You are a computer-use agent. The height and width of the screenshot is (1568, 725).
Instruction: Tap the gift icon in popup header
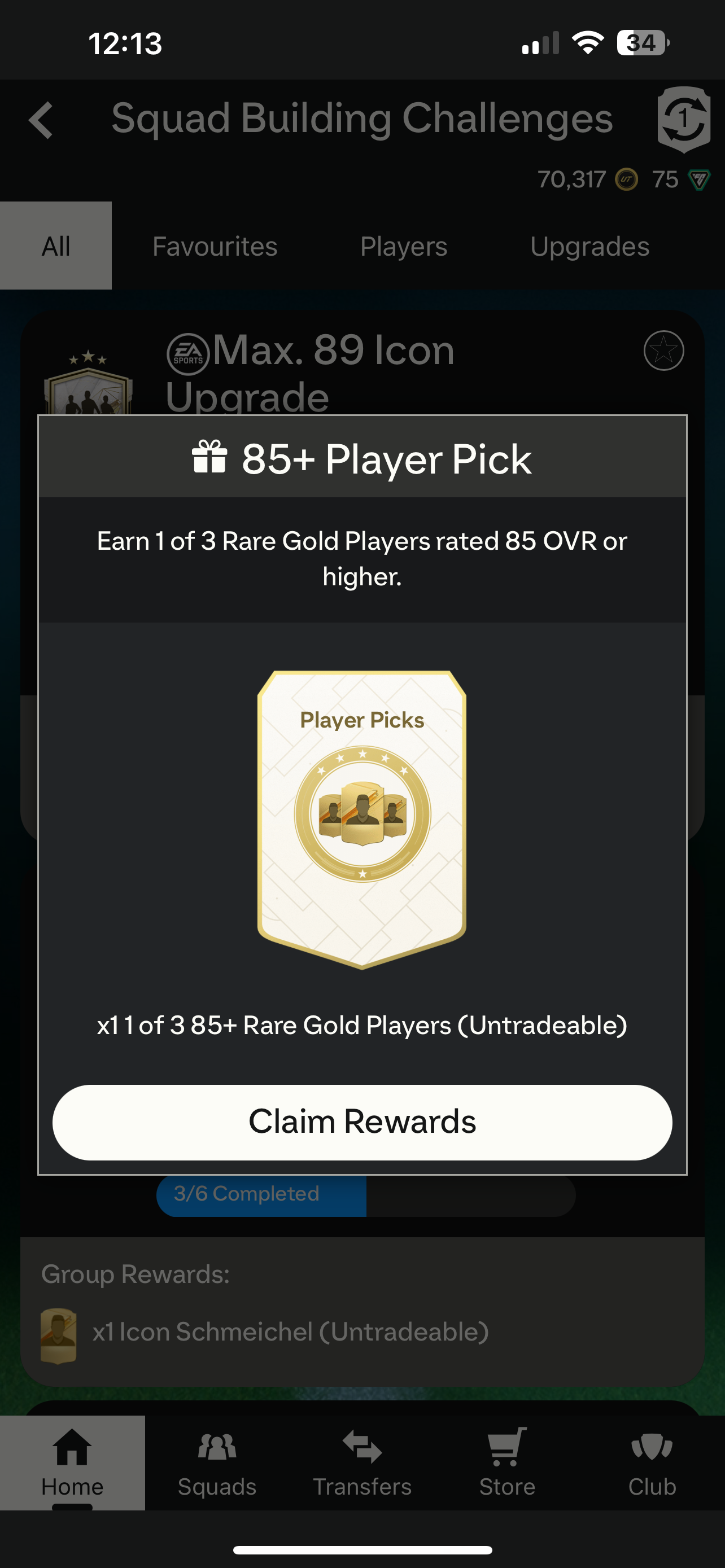click(x=209, y=457)
